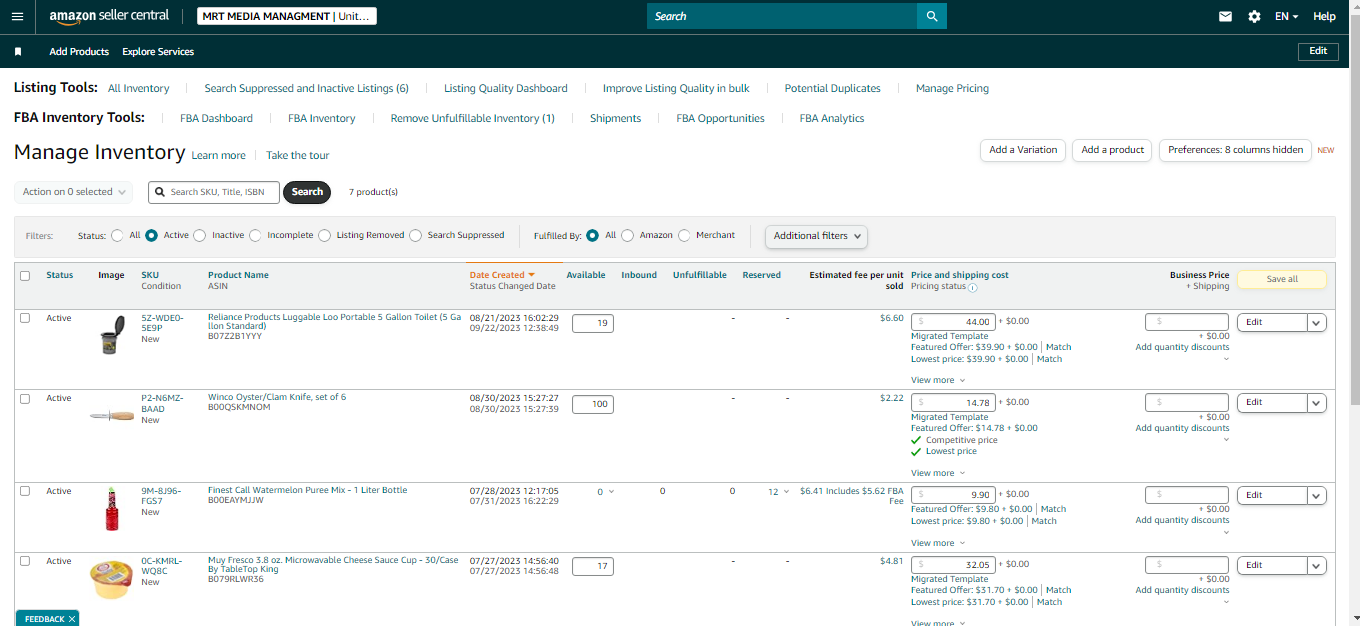This screenshot has width=1360, height=626.
Task: Toggle the select-all products checkbox
Action: click(25, 276)
